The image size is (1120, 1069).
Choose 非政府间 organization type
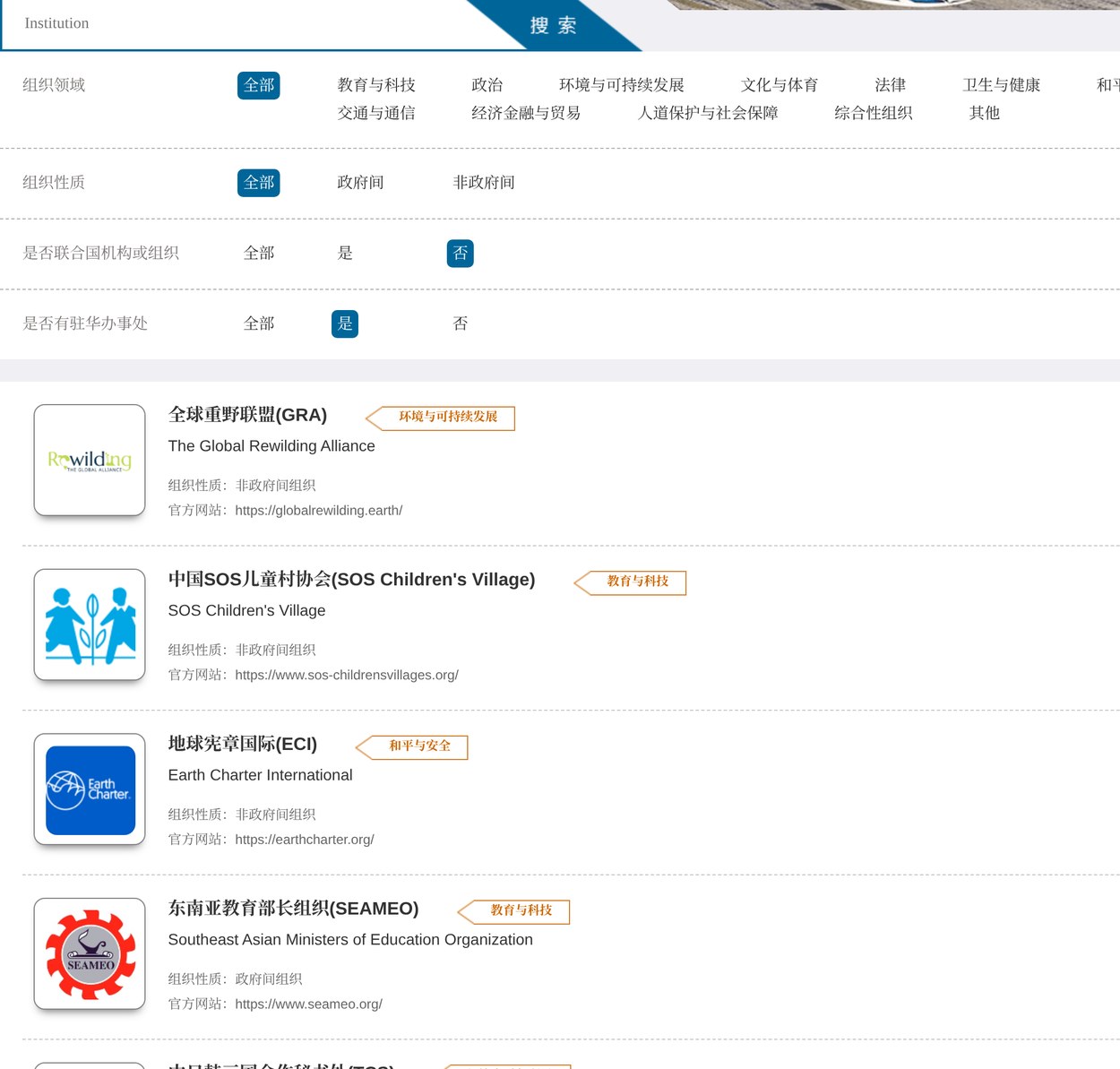click(484, 183)
